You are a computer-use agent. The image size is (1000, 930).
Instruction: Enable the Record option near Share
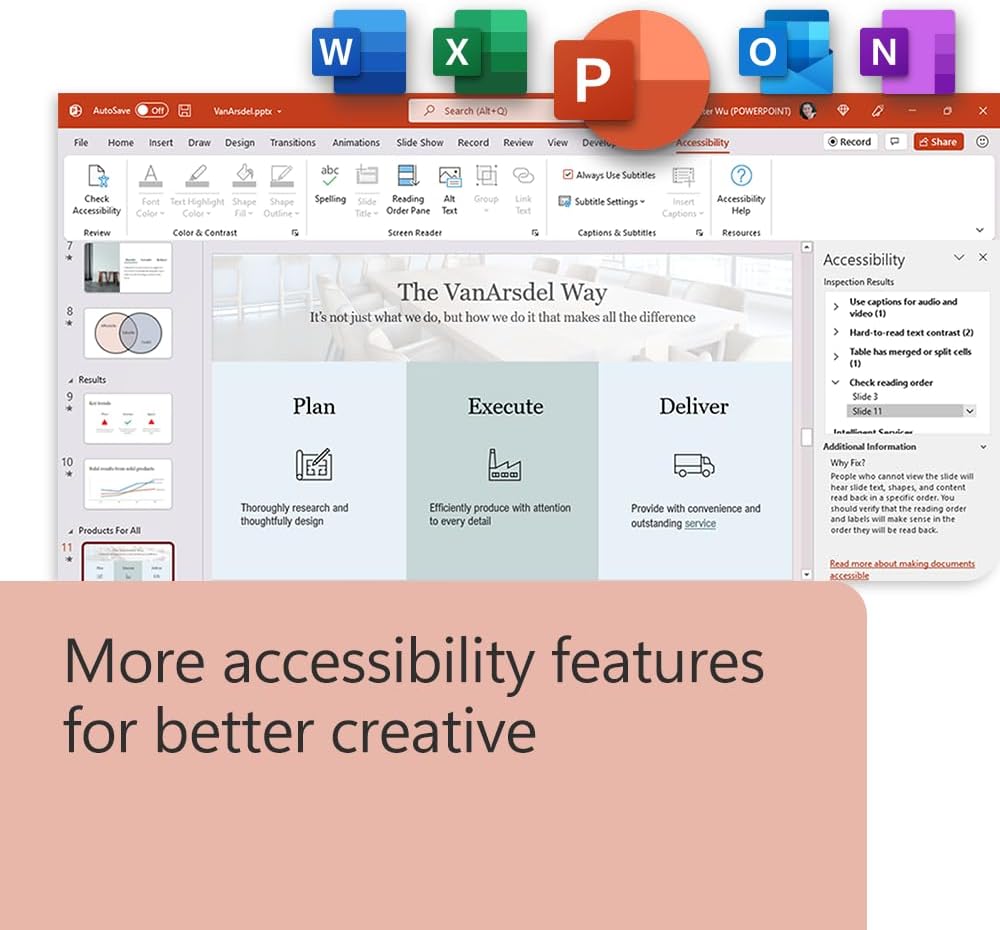pos(848,141)
